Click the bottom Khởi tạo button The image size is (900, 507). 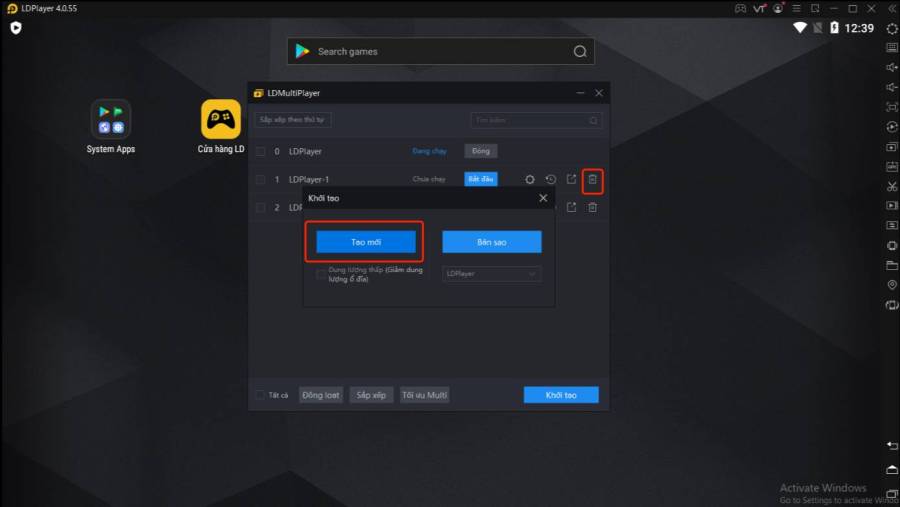pos(561,395)
